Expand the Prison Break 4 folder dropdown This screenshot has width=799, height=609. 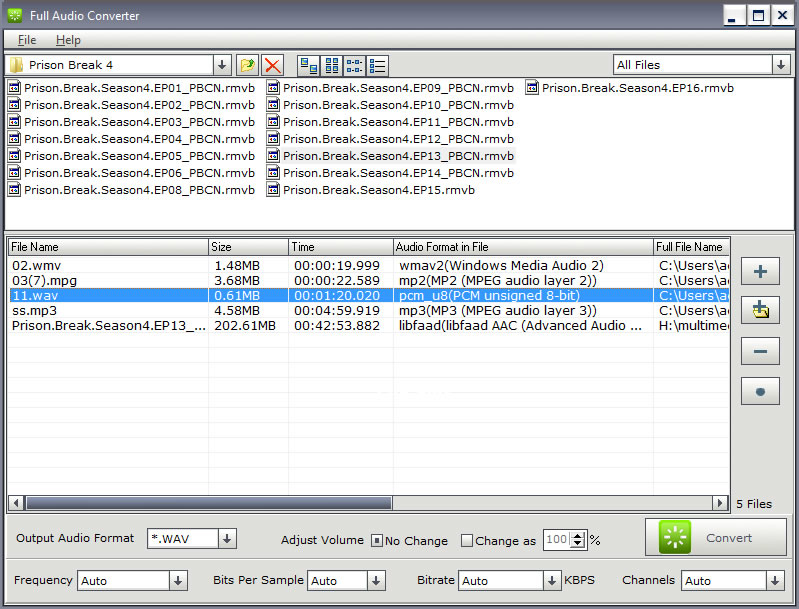222,65
